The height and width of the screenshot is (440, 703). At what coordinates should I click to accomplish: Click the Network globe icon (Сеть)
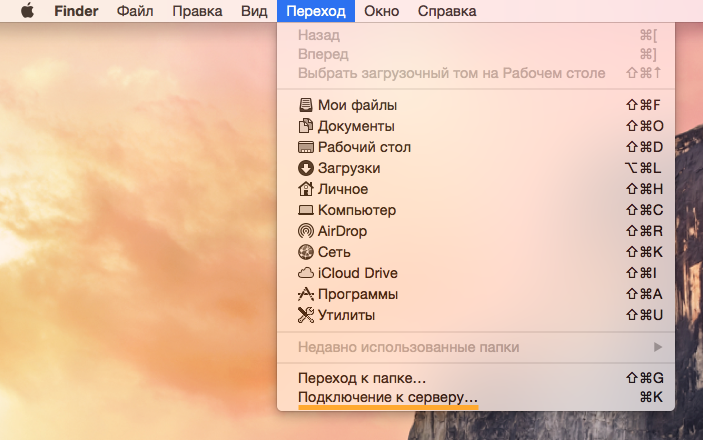306,252
